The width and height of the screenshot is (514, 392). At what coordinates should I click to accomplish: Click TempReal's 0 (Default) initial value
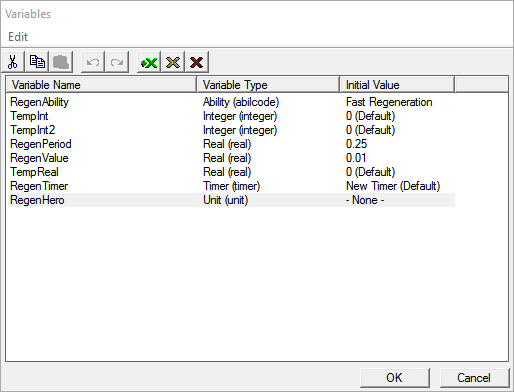pos(370,172)
